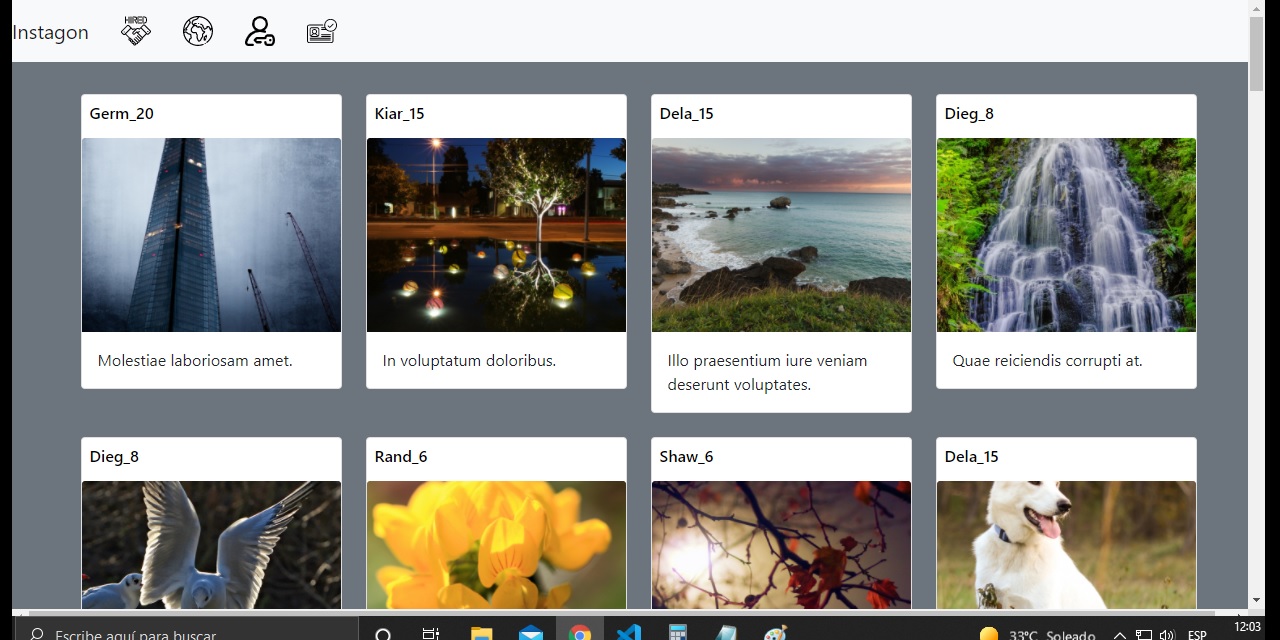This screenshot has width=1280, height=640.
Task: Open the white dog photo by Dela_15
Action: pyautogui.click(x=1066, y=545)
